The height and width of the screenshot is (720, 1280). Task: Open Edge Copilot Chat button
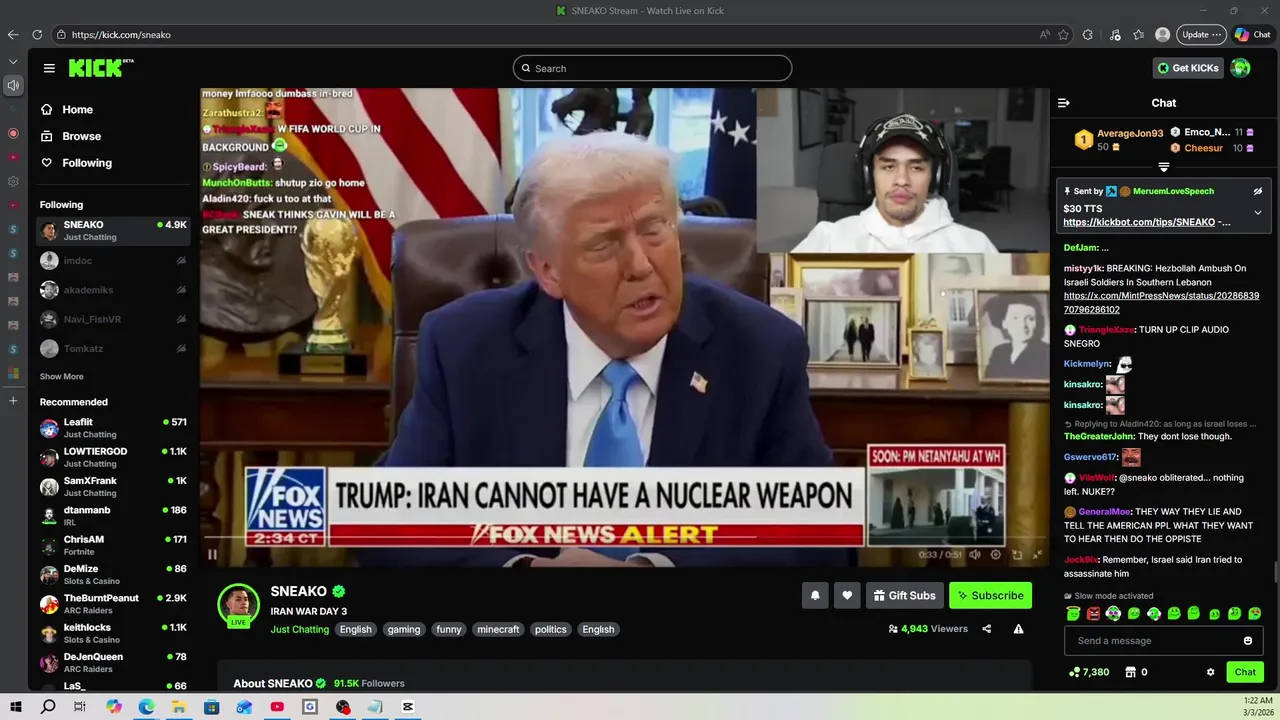(1253, 34)
